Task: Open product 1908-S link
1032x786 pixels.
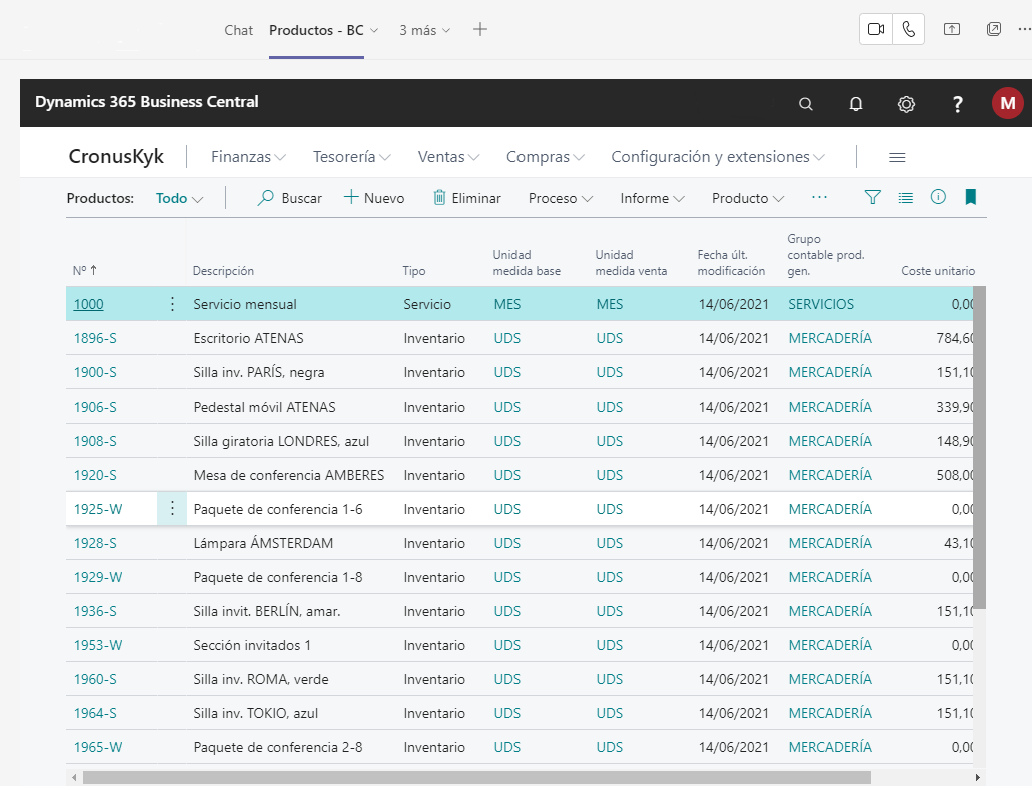Action: [x=95, y=441]
